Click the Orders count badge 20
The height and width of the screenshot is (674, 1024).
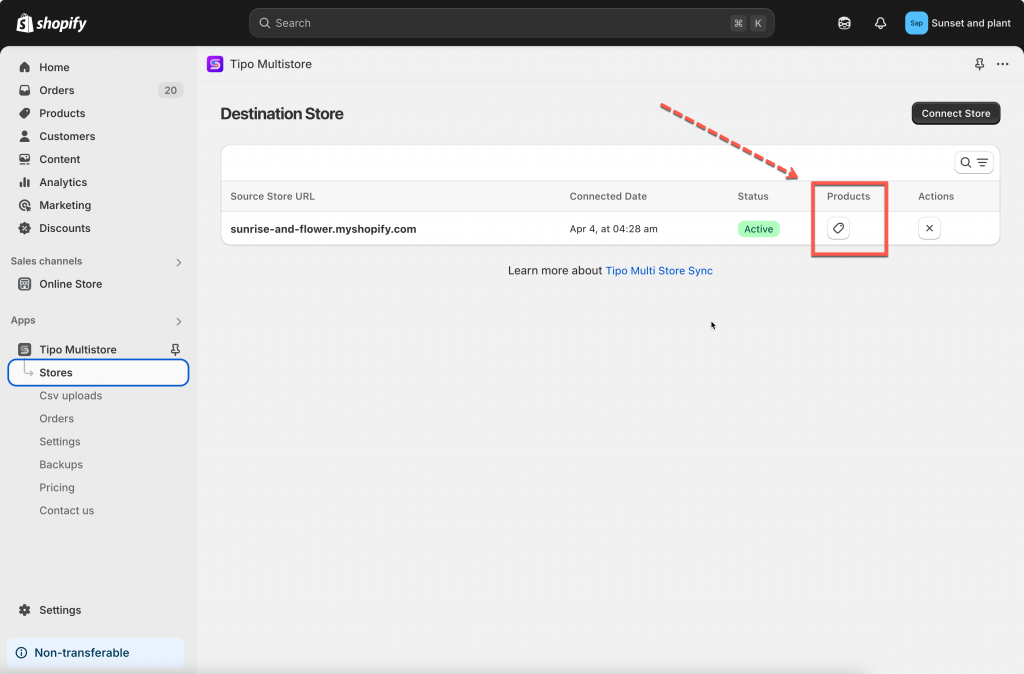click(170, 90)
